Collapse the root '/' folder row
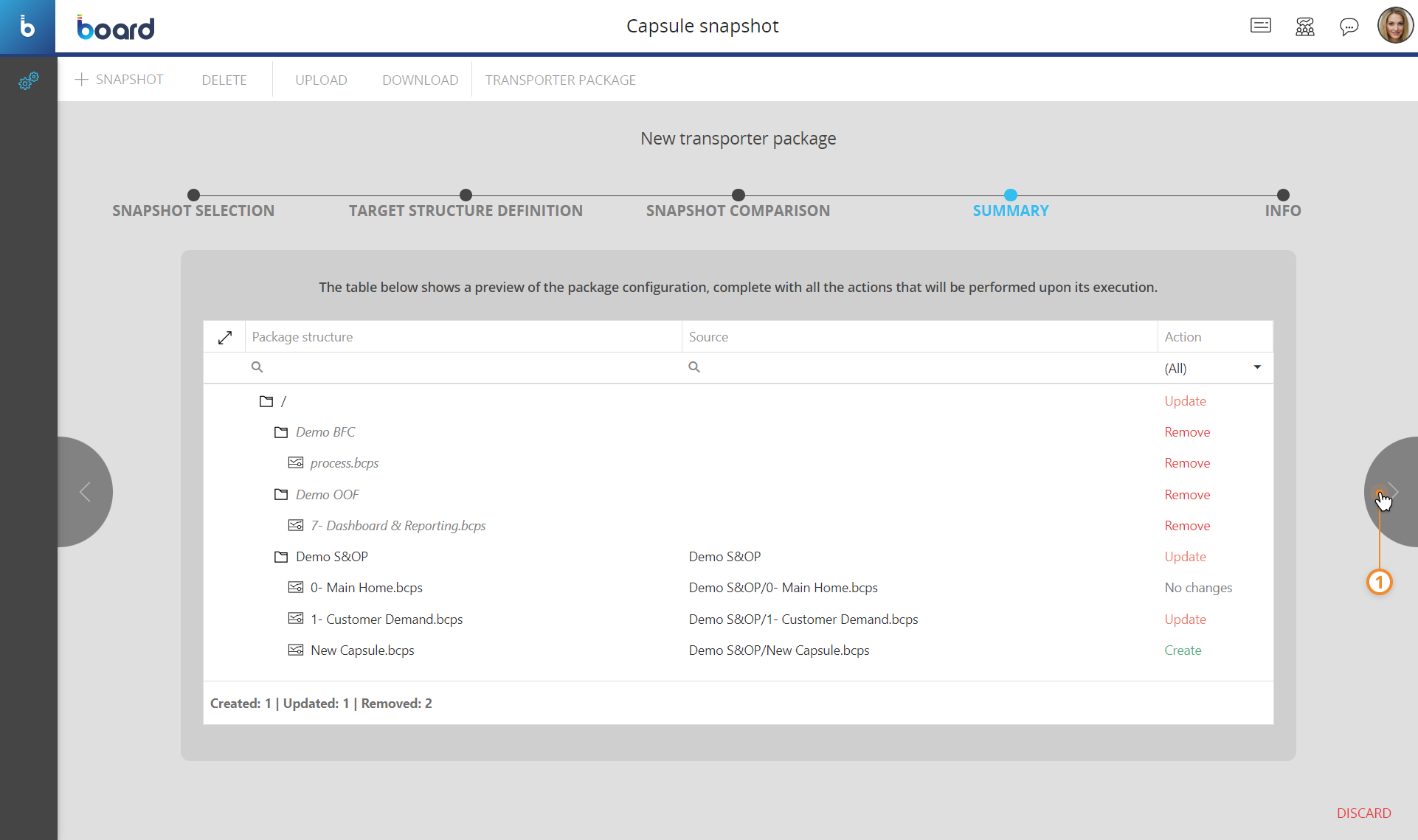This screenshot has height=840, width=1418. (x=266, y=401)
